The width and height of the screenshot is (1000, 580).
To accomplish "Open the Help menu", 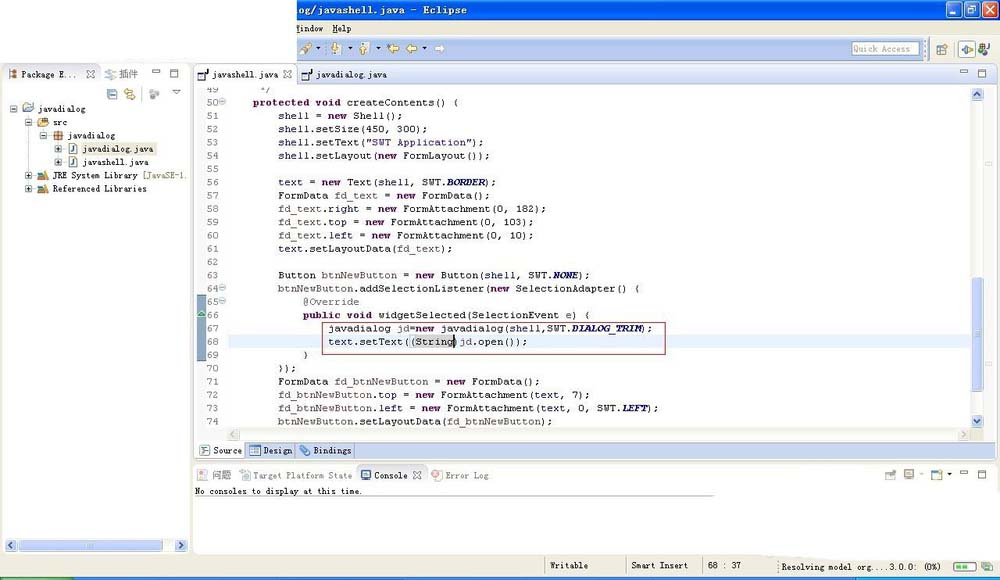I will click(341, 29).
